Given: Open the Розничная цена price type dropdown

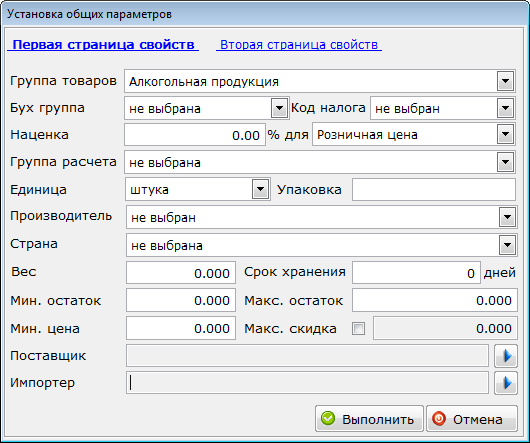Looking at the screenshot, I should coord(505,134).
